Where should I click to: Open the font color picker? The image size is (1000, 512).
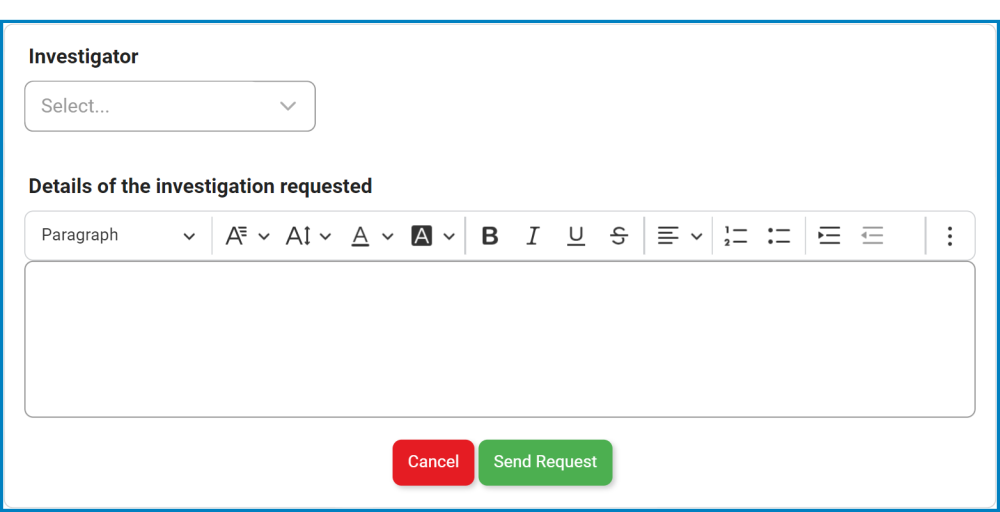(x=372, y=236)
